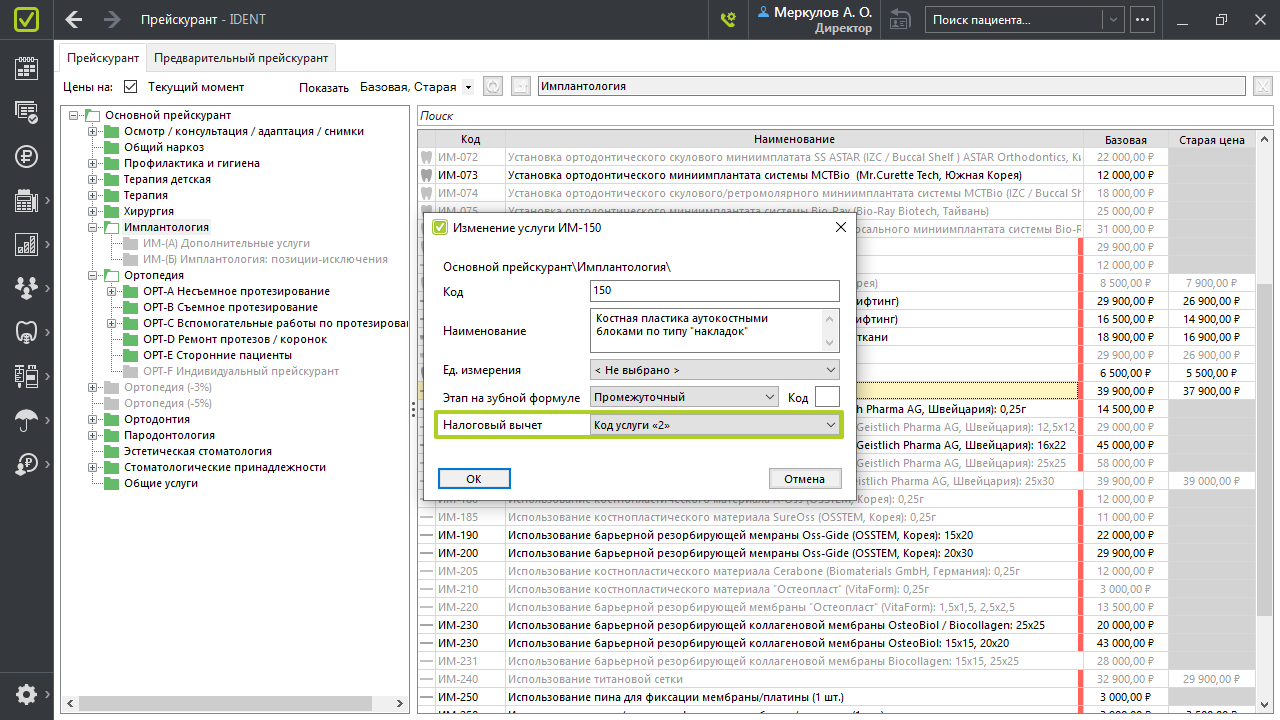Open the Ед. измерения dropdown
This screenshot has height=720, width=1280.
click(715, 370)
